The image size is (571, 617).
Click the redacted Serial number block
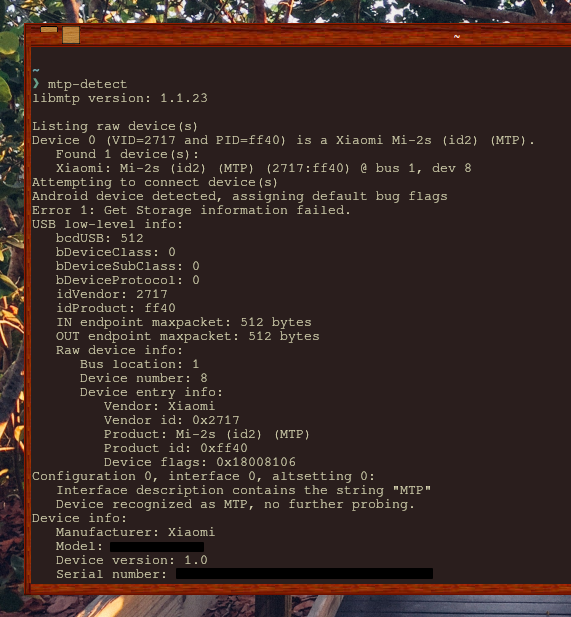(x=304, y=573)
